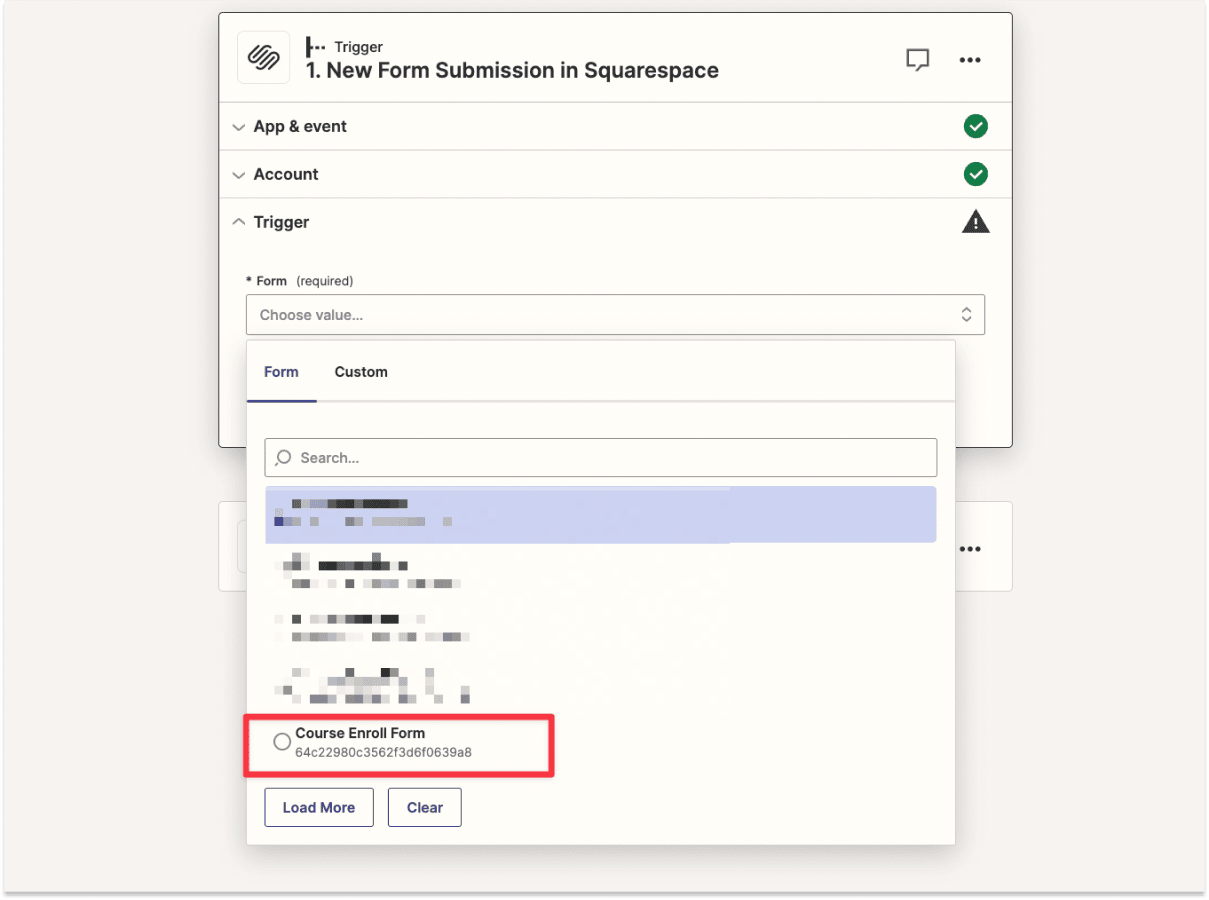Clear the form selection with the Clear button
The image size is (1209, 900).
click(424, 807)
